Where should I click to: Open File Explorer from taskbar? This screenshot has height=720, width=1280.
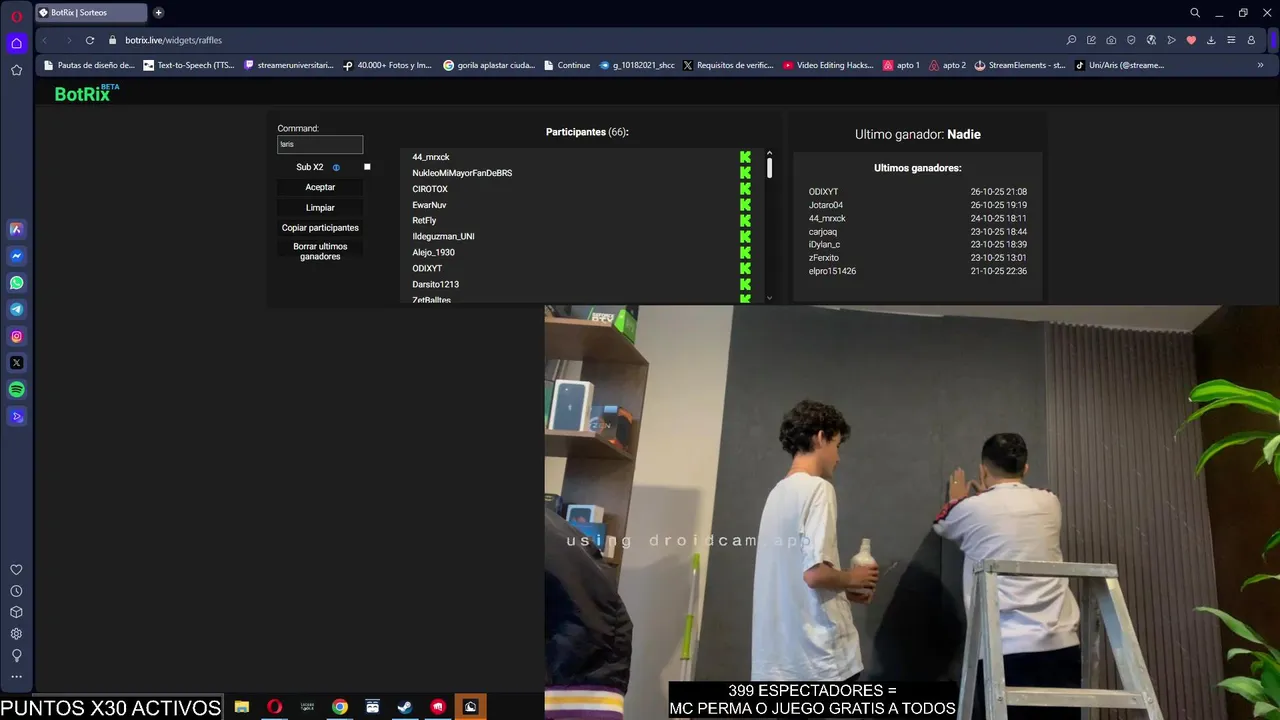coord(242,707)
